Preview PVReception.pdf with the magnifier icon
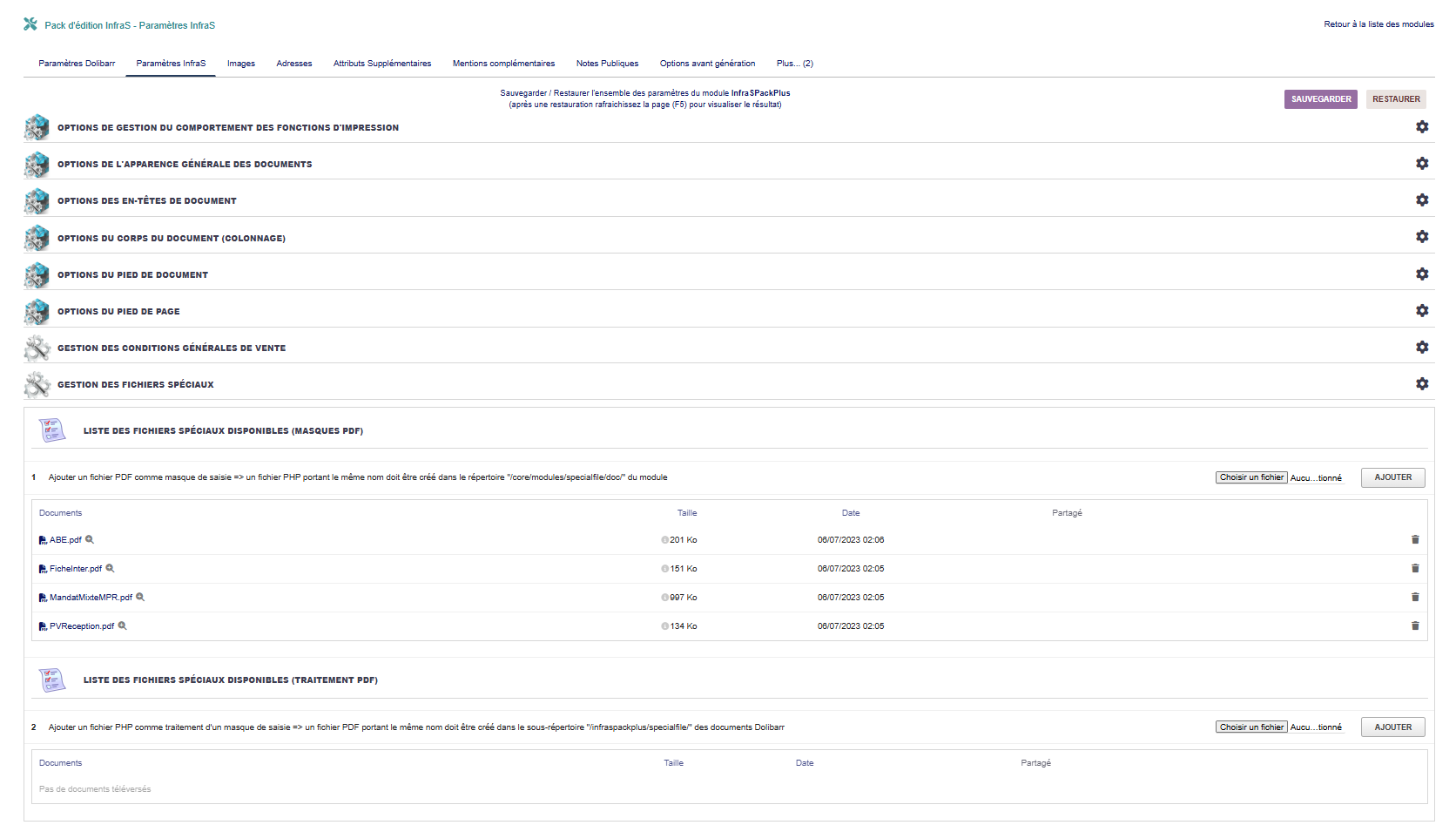 [x=123, y=626]
